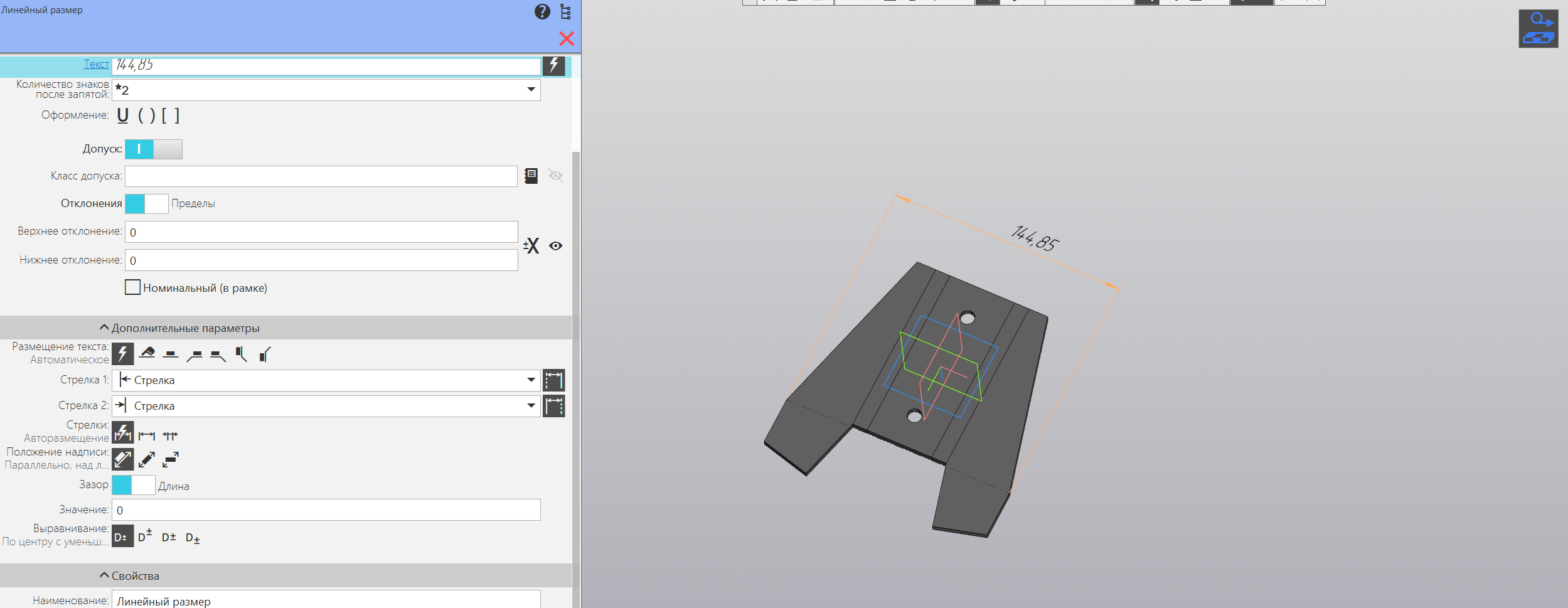1568x608 pixels.
Task: Open the decimal places count dropdown
Action: [x=531, y=90]
